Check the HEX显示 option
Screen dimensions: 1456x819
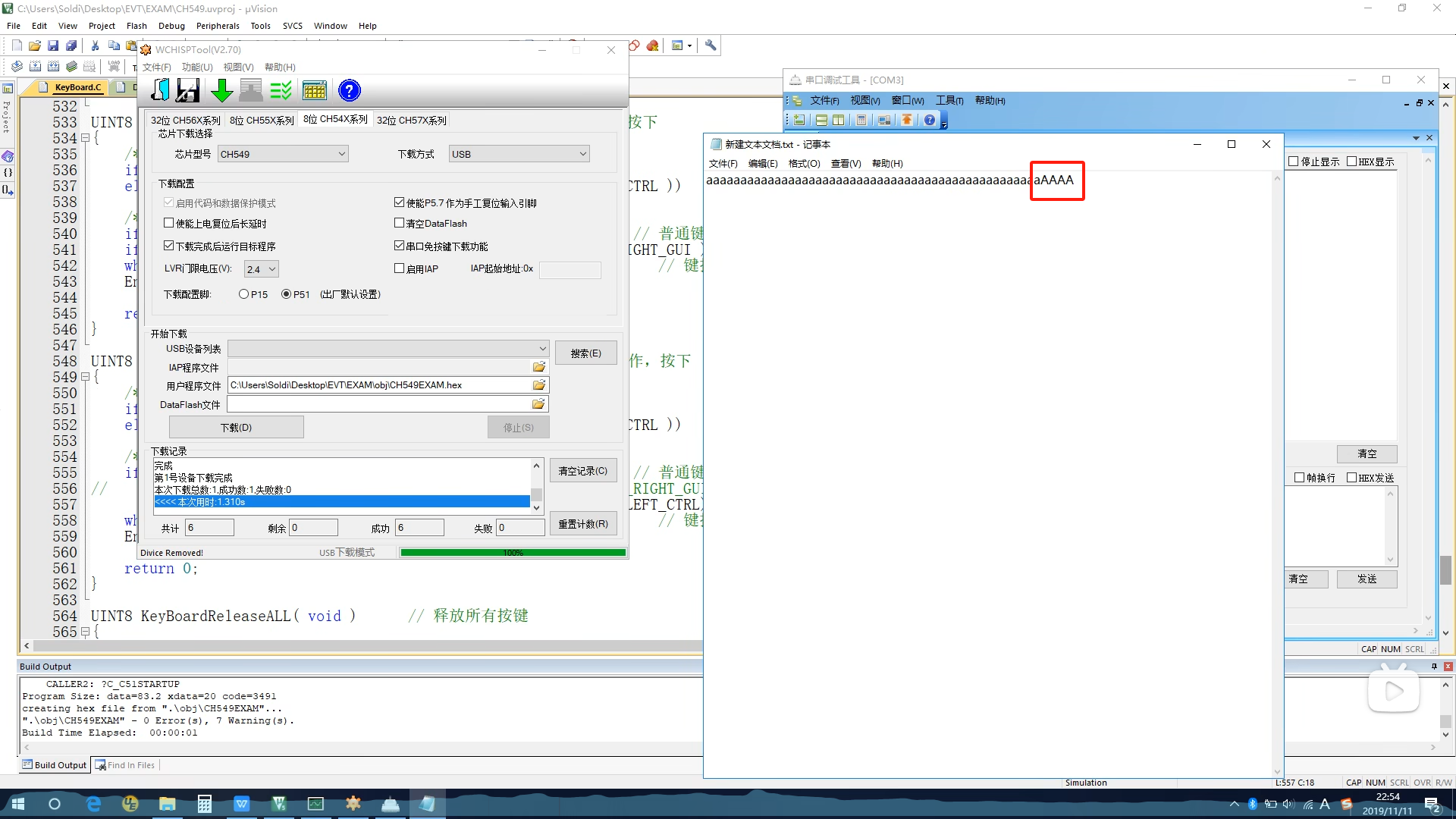coord(1351,162)
